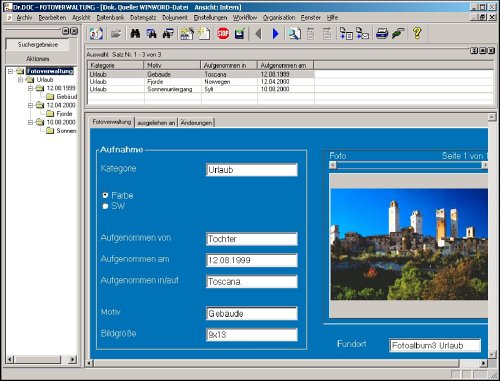Click the save icon with green checkmark
Screen dimensions: 500x381
[240, 34]
